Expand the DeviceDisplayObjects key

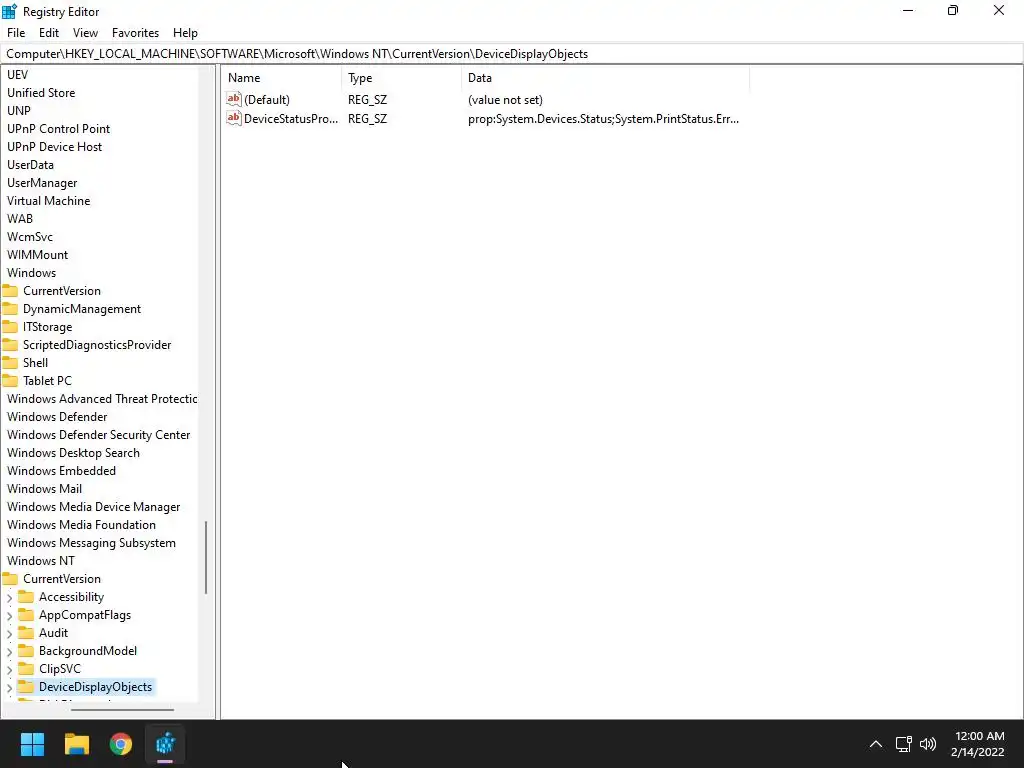pyautogui.click(x=9, y=687)
